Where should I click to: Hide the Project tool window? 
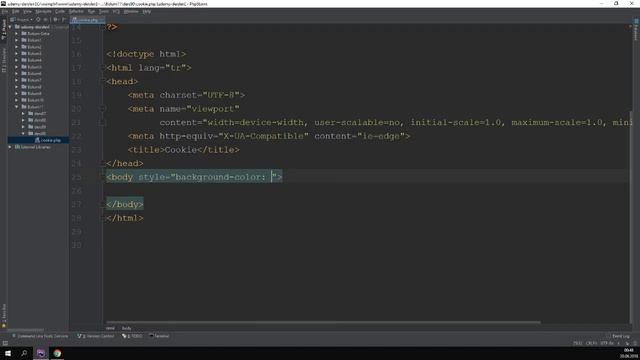64,20
